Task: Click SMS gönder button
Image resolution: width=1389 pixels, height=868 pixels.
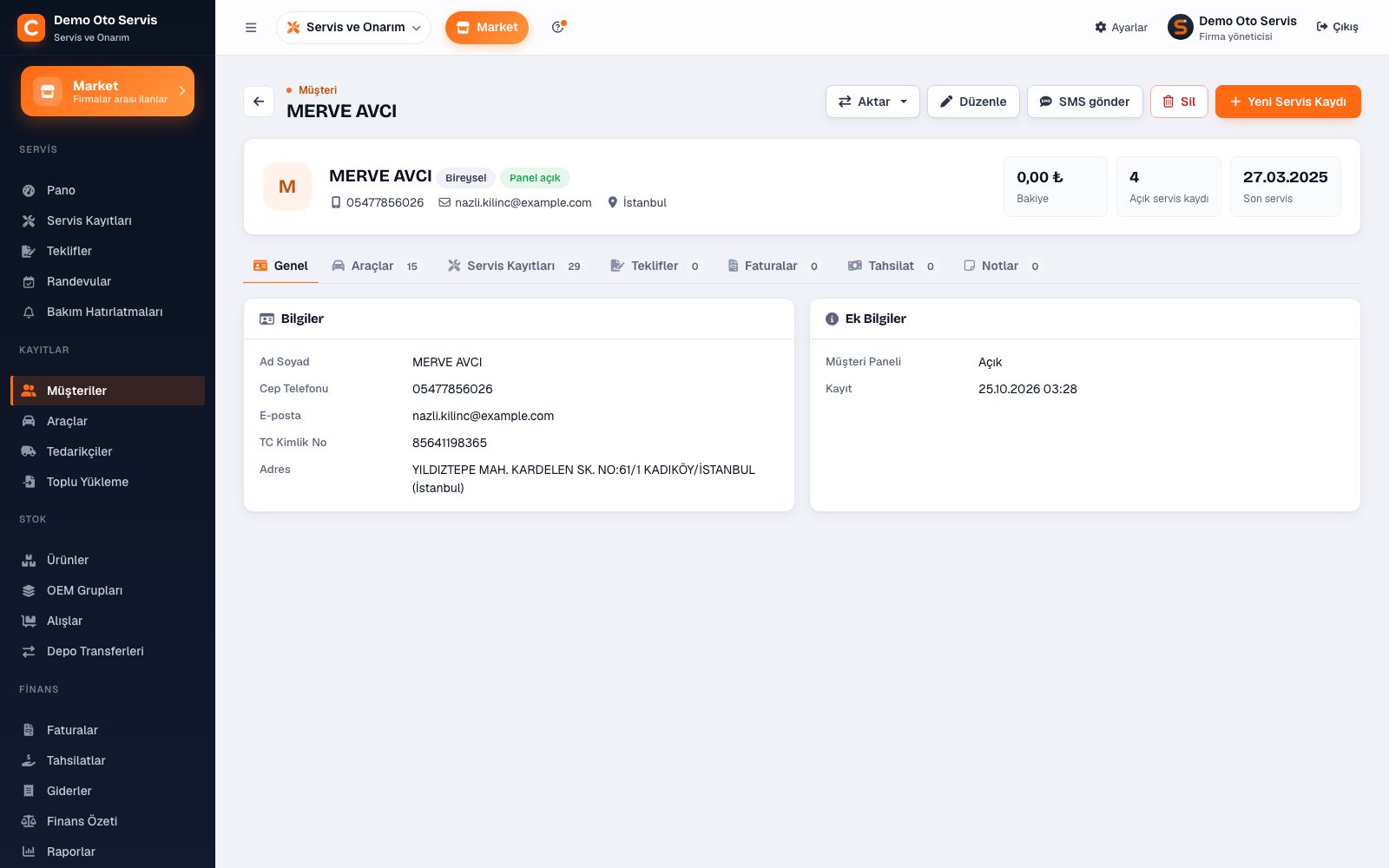Action: (1085, 102)
